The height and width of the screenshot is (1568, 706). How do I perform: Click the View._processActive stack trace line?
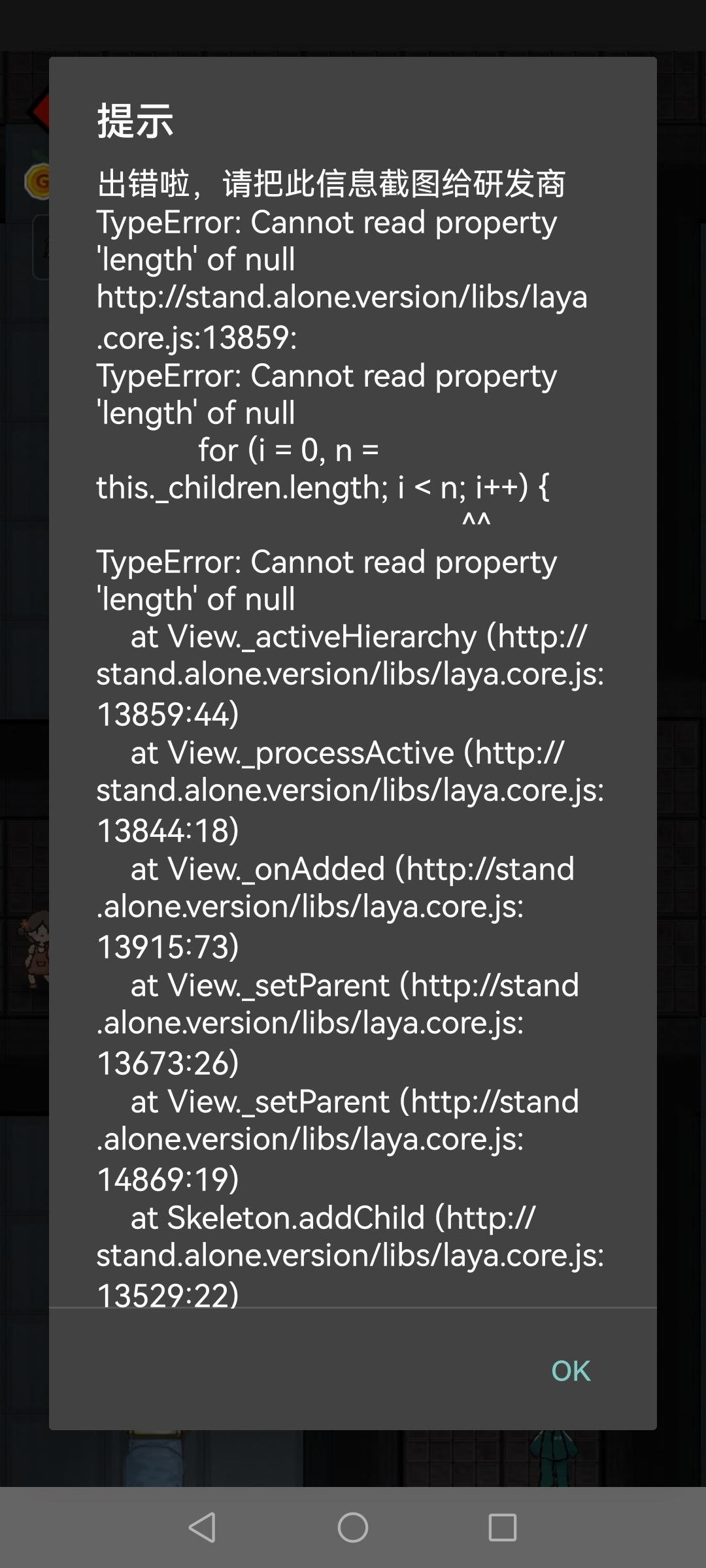pos(346,753)
